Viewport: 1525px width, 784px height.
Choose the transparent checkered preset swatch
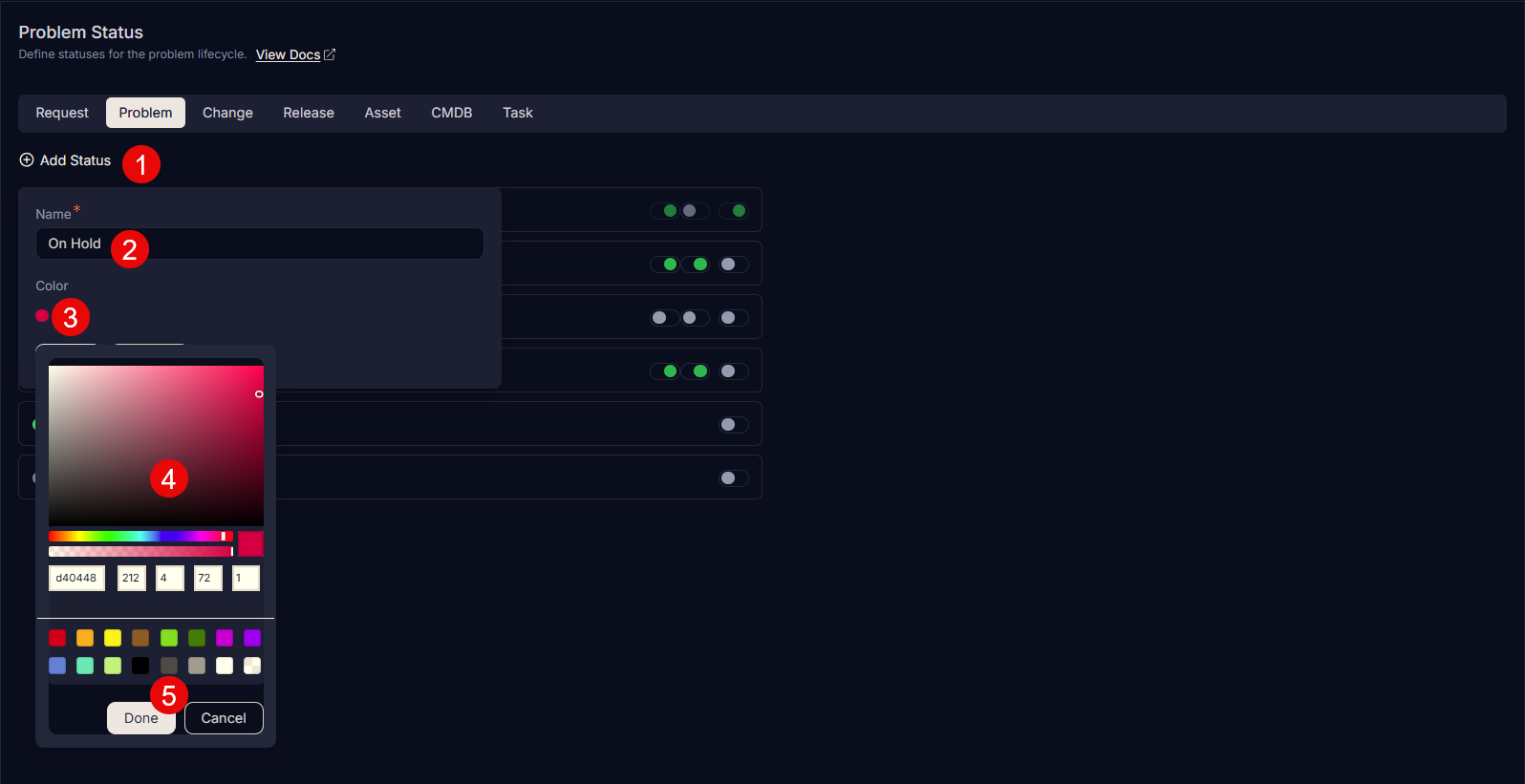252,666
